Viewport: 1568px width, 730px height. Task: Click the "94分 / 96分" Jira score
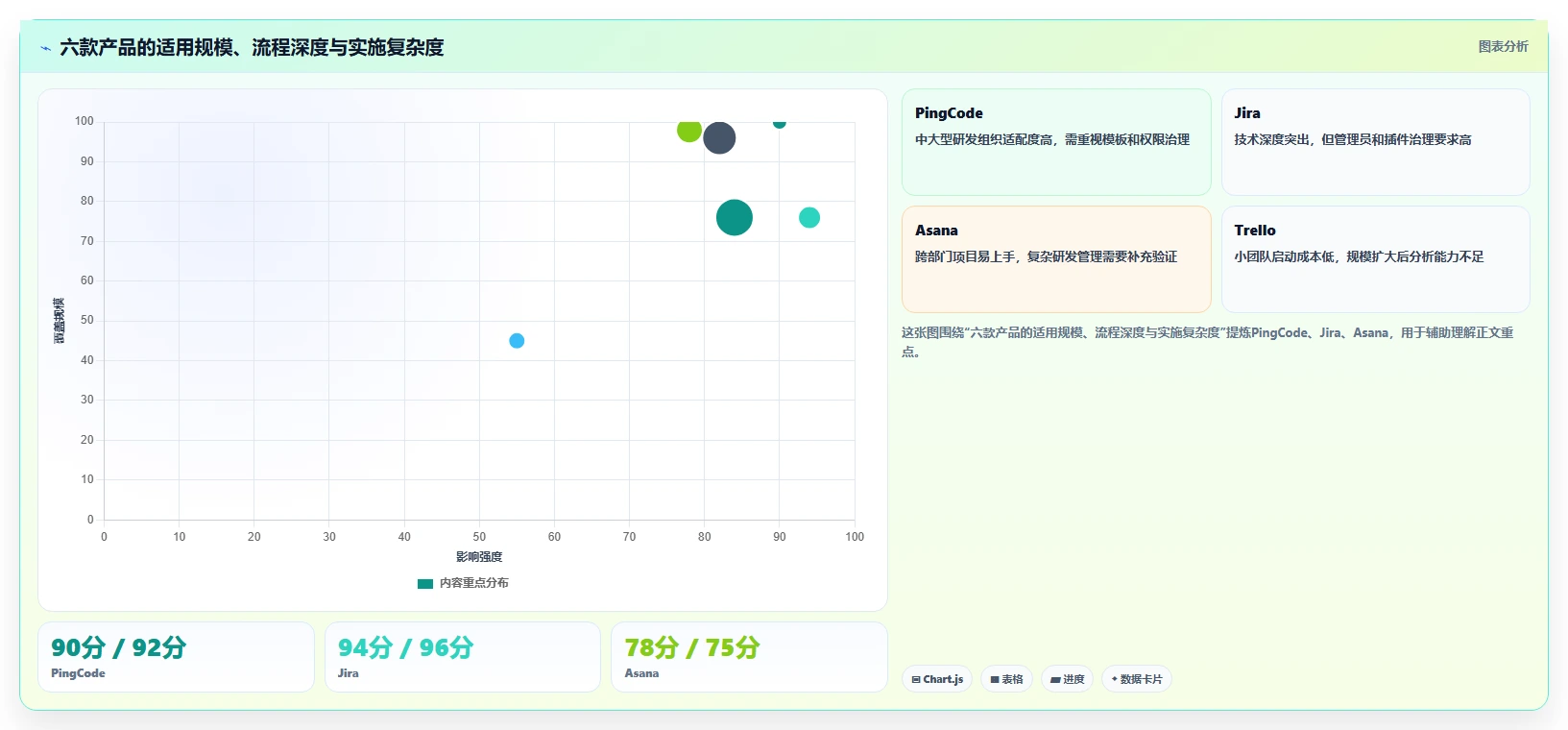point(405,647)
